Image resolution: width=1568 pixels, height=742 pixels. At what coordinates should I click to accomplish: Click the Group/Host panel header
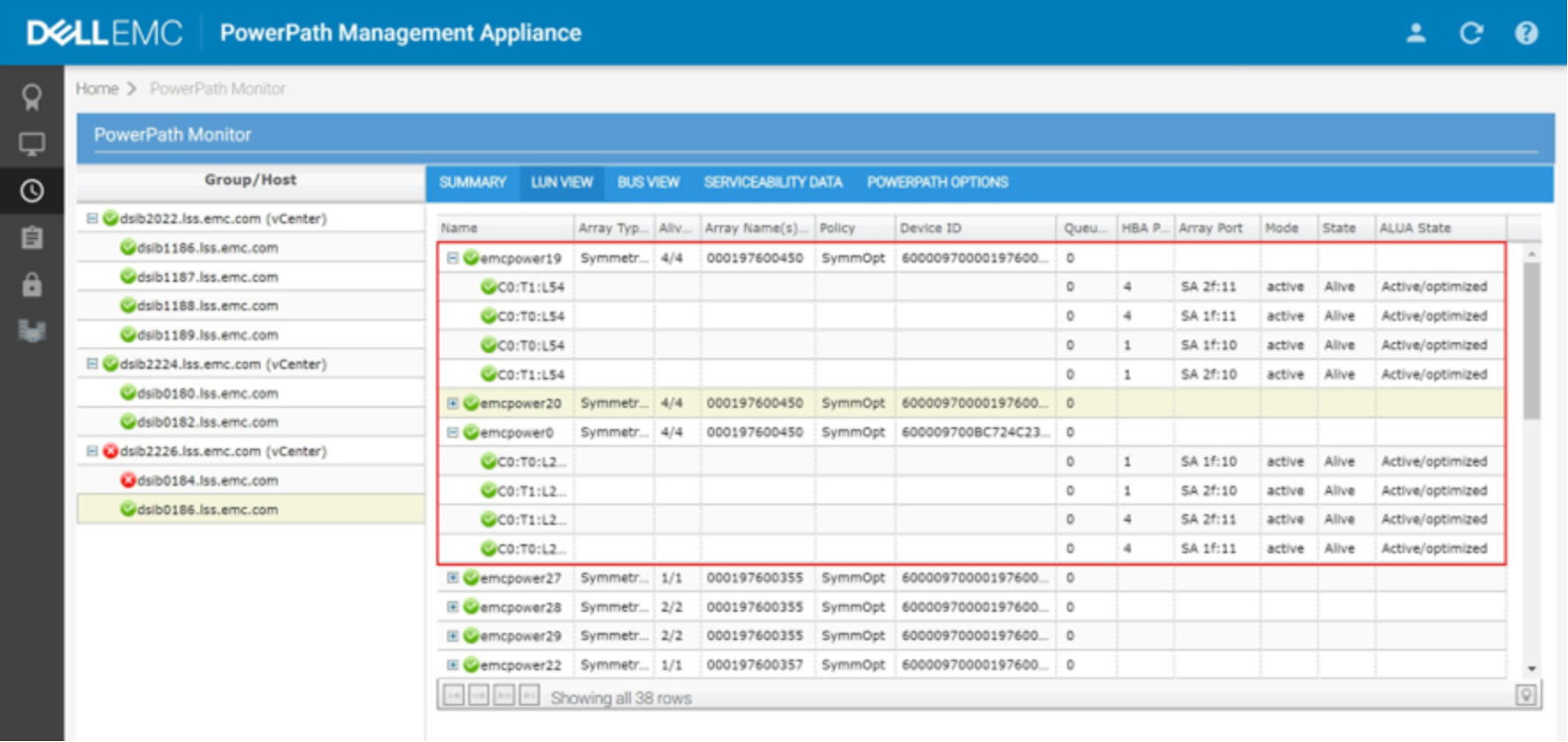251,180
